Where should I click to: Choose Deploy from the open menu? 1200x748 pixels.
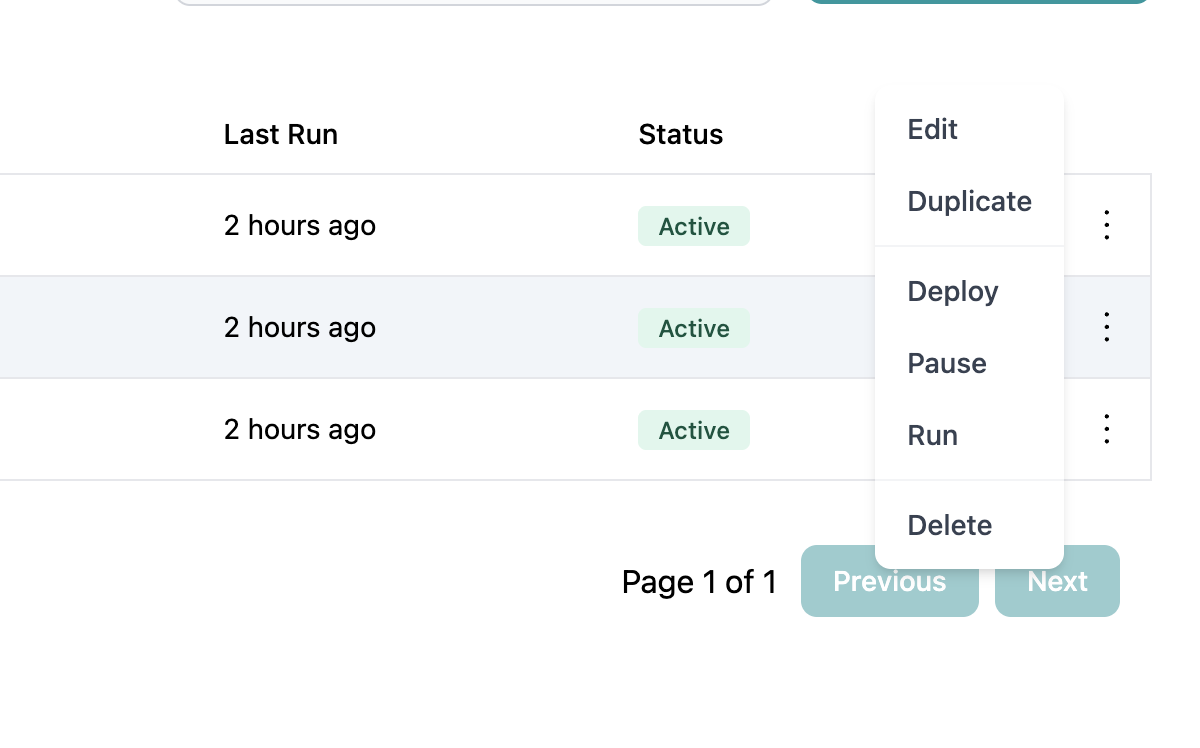(x=952, y=291)
